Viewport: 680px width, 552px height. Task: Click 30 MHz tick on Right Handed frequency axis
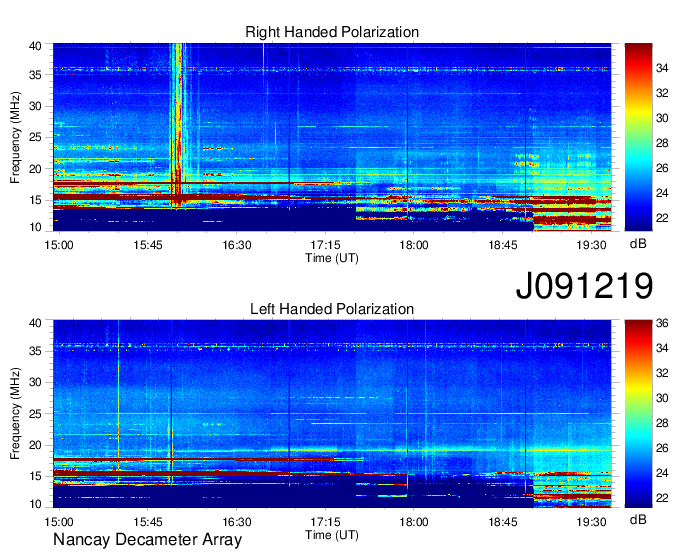pos(35,106)
